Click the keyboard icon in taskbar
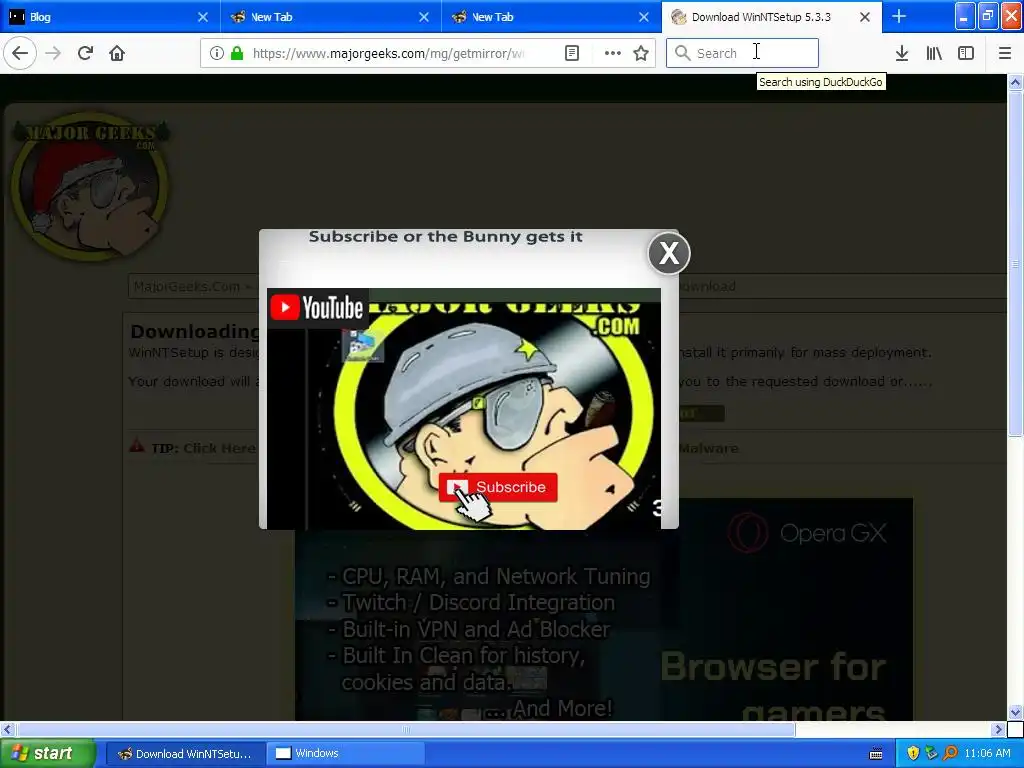 coord(876,754)
